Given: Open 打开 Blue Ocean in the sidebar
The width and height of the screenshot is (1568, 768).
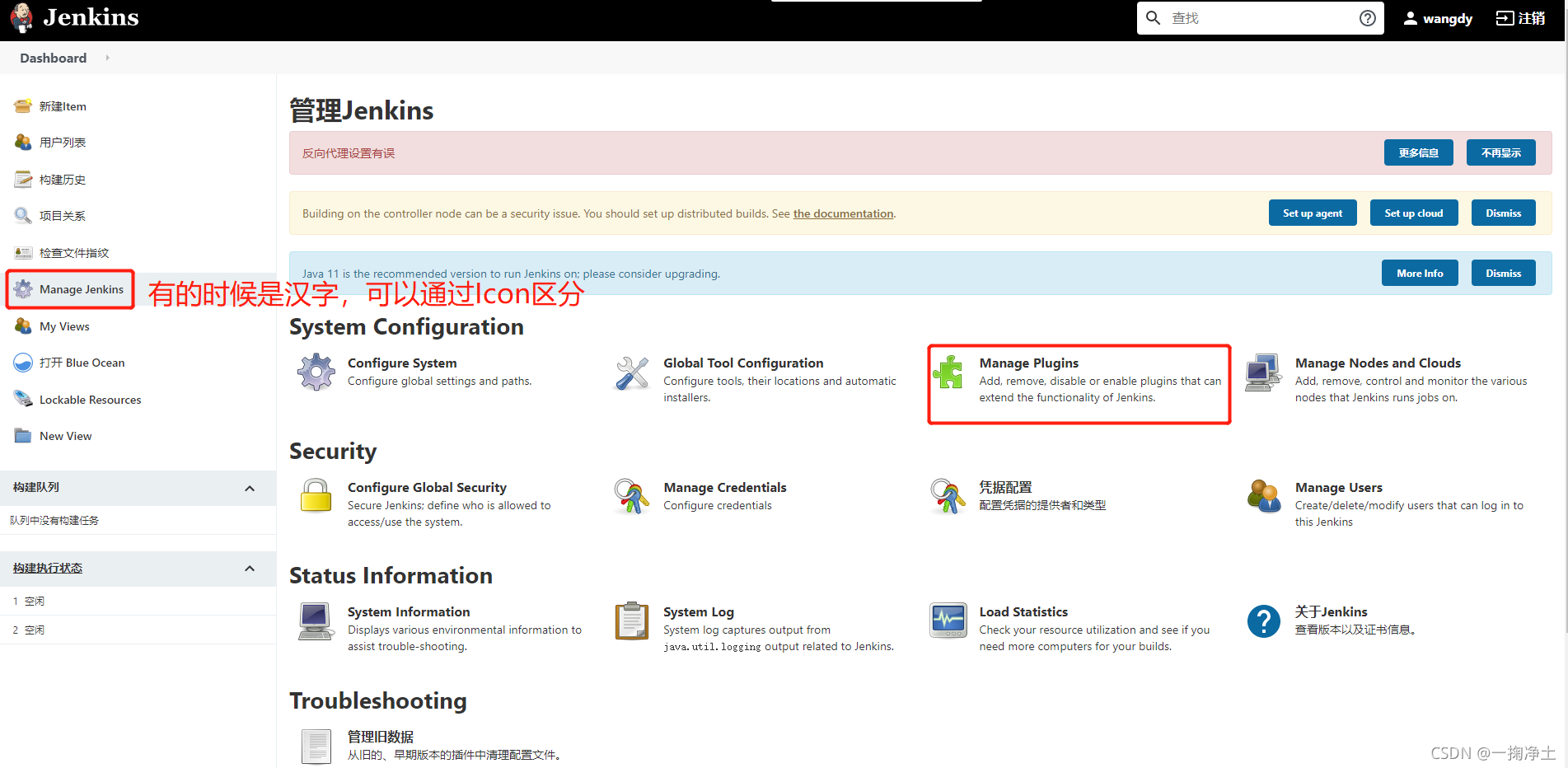Looking at the screenshot, I should click(x=82, y=363).
